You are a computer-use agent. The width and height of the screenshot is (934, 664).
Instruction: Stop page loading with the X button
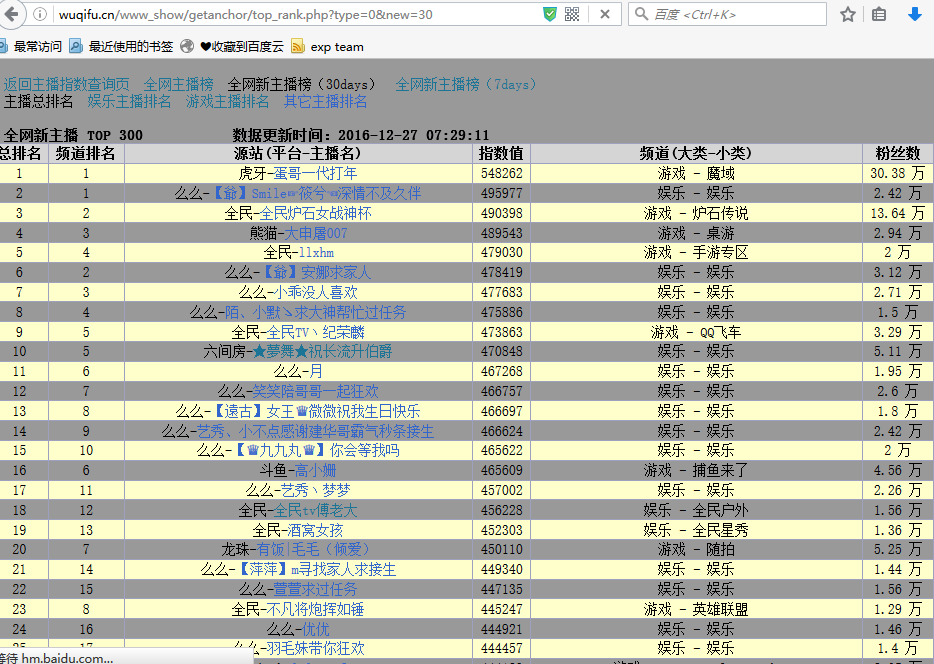[604, 15]
